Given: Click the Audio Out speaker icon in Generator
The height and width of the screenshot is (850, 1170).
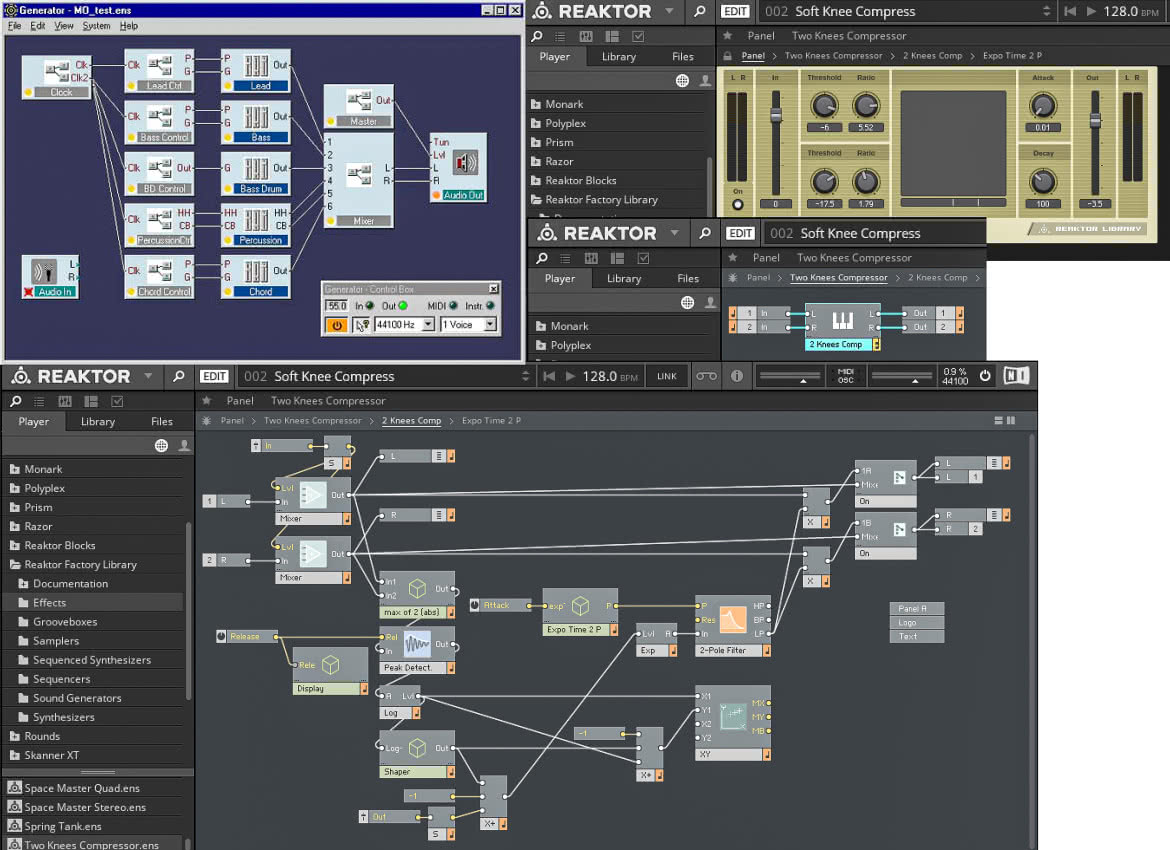Looking at the screenshot, I should coord(466,163).
